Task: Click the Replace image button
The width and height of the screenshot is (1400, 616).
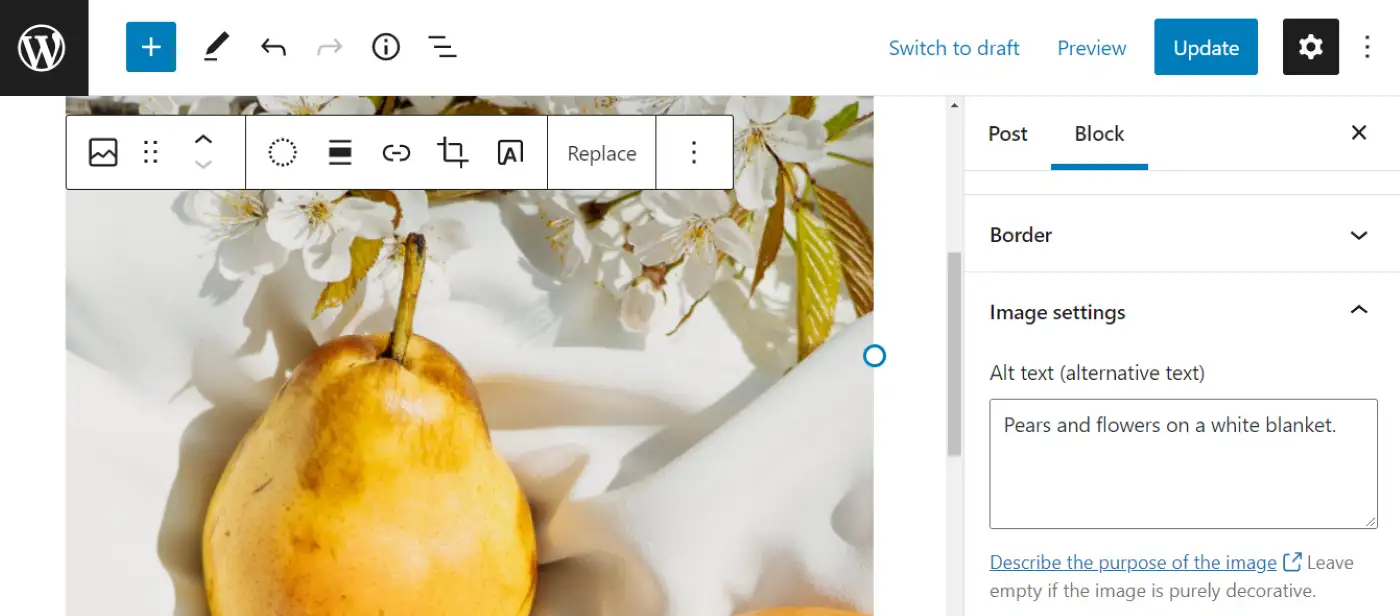Action: (602, 153)
